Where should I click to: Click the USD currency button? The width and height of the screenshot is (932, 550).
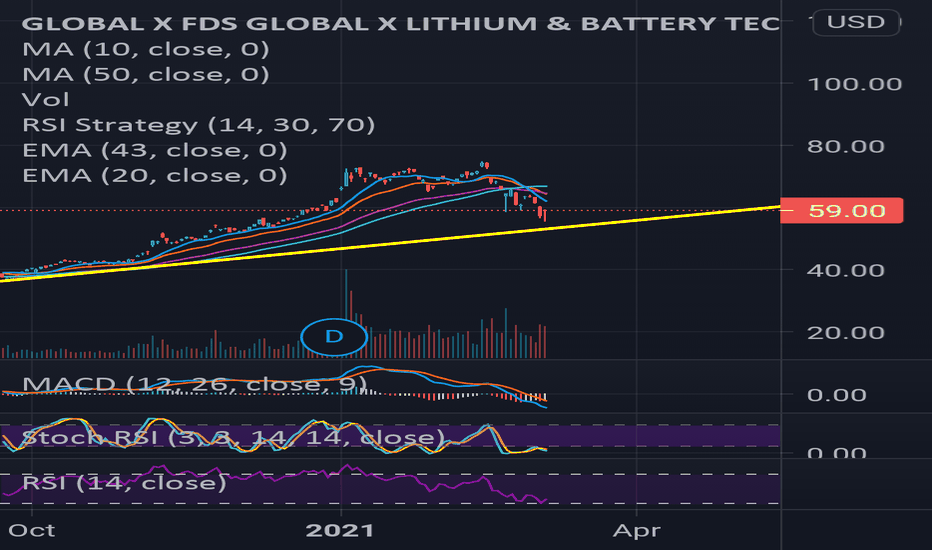coord(856,23)
